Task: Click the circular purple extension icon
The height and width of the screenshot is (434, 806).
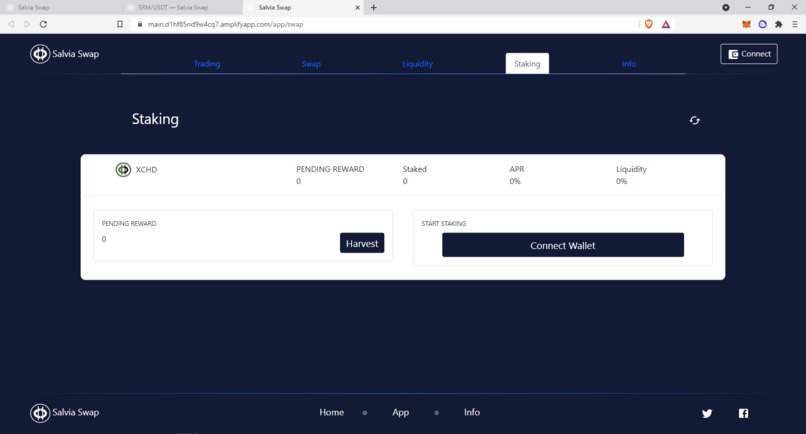Action: [762, 24]
